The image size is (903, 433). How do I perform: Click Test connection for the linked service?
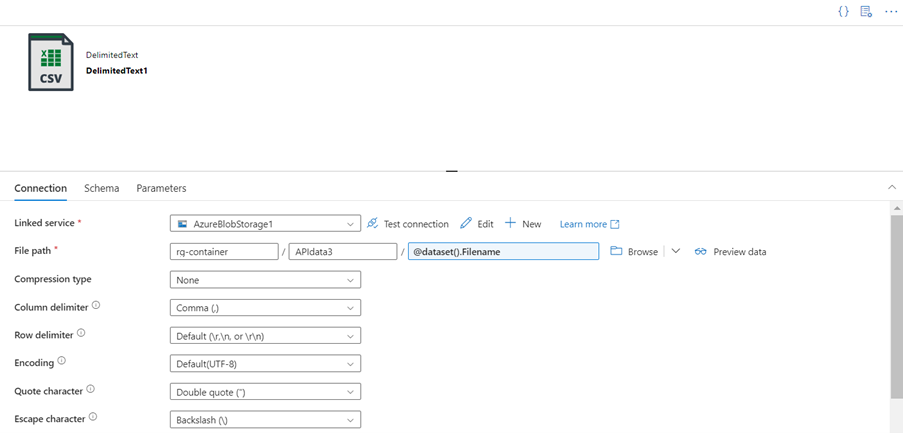pos(407,224)
